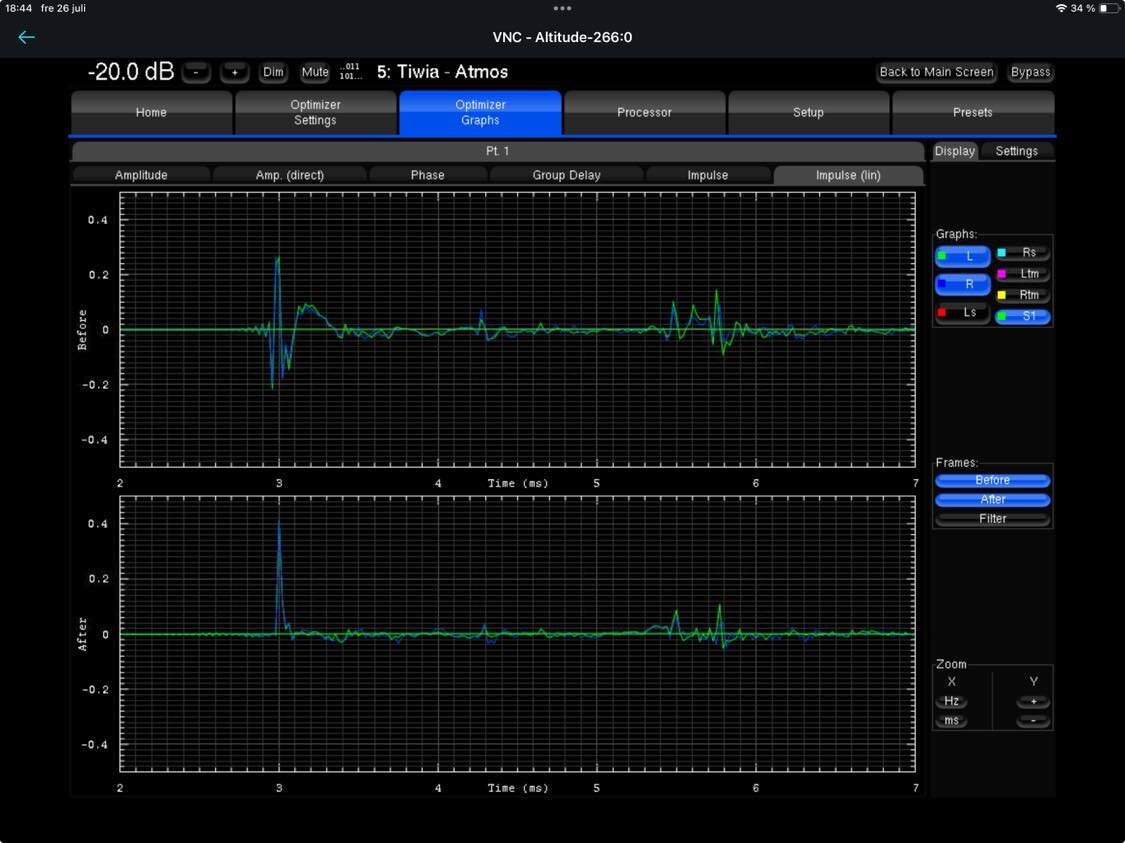Screen dimensions: 1125x843
Task: Mute the audio output
Action: [315, 72]
